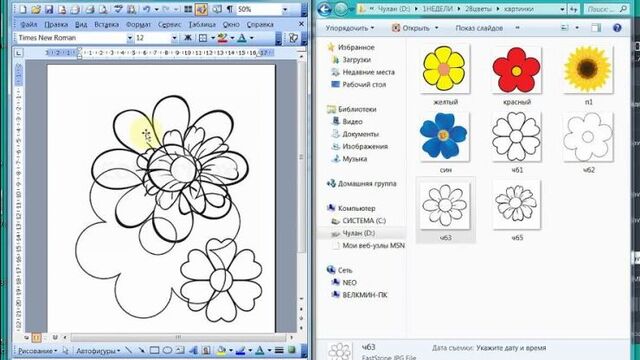Click line color icon in drawing toolbar
The image size is (640, 360).
pos(240,351)
